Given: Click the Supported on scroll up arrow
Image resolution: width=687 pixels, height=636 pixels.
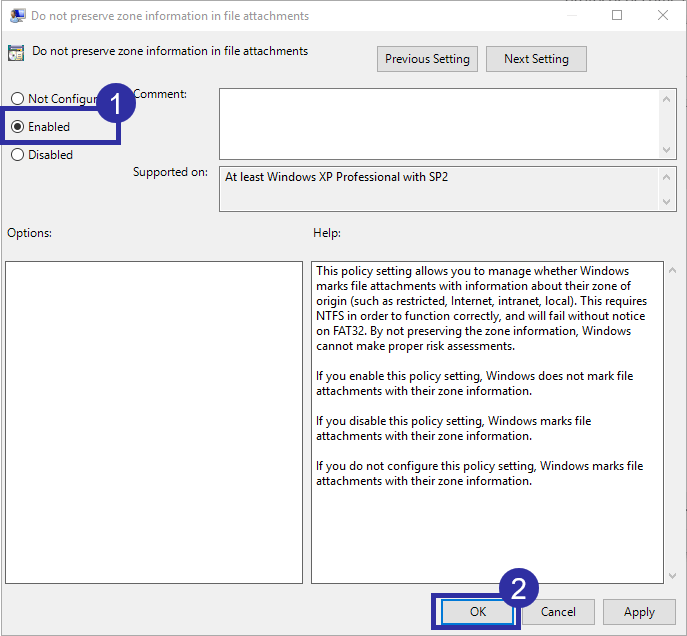Looking at the screenshot, I should coord(668,176).
